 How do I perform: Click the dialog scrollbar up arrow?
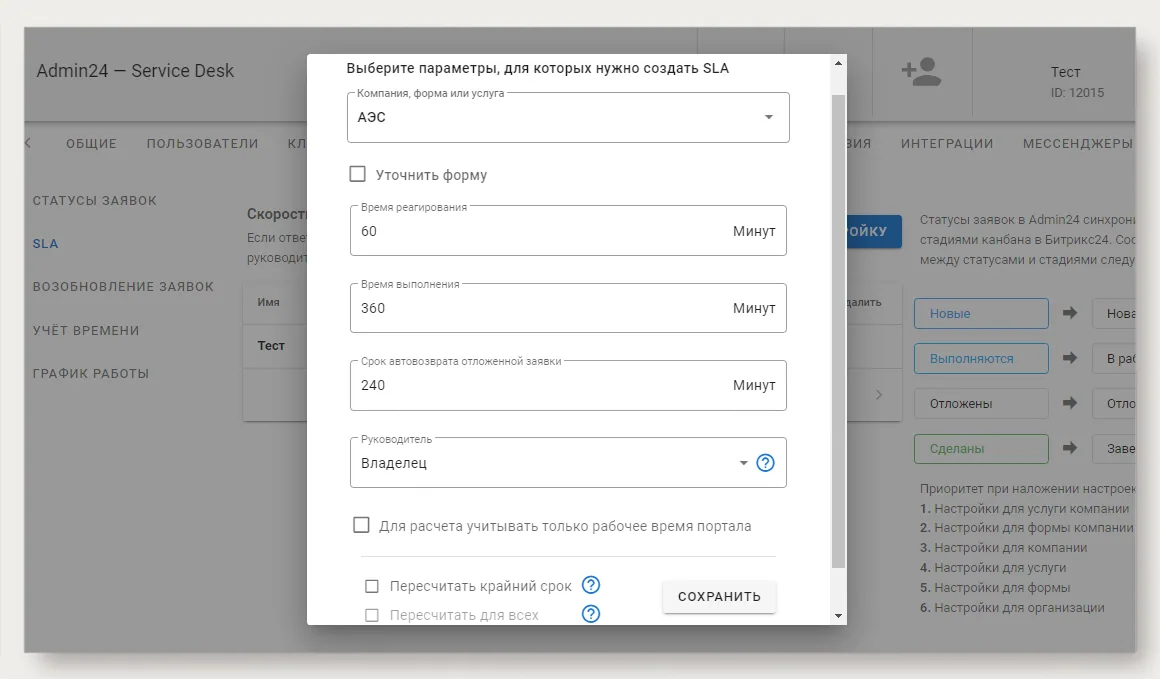(x=838, y=64)
